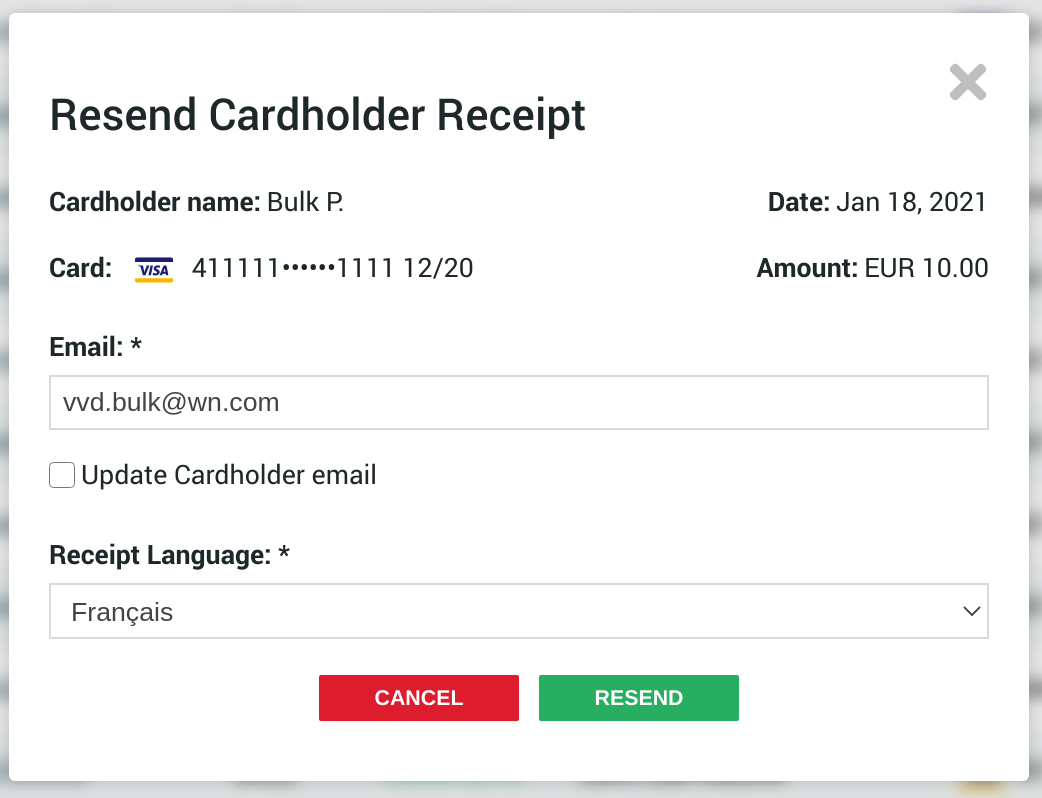The image size is (1042, 798).
Task: Click the date value Jan 18, 2021
Action: pyautogui.click(x=911, y=203)
